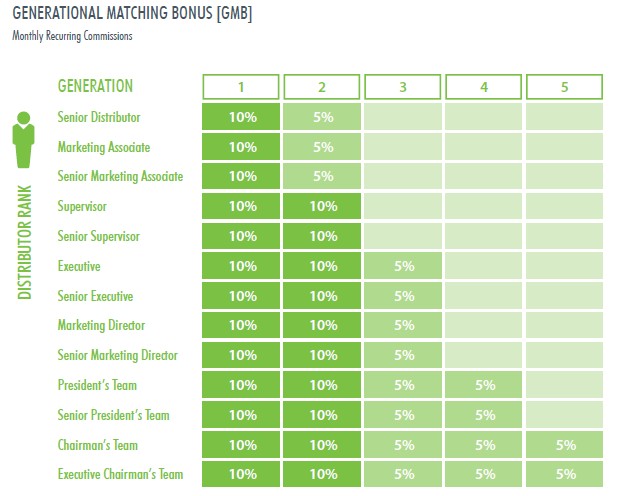The height and width of the screenshot is (496, 621).
Task: Click the vertical Distributor Rank label
Action: point(25,242)
